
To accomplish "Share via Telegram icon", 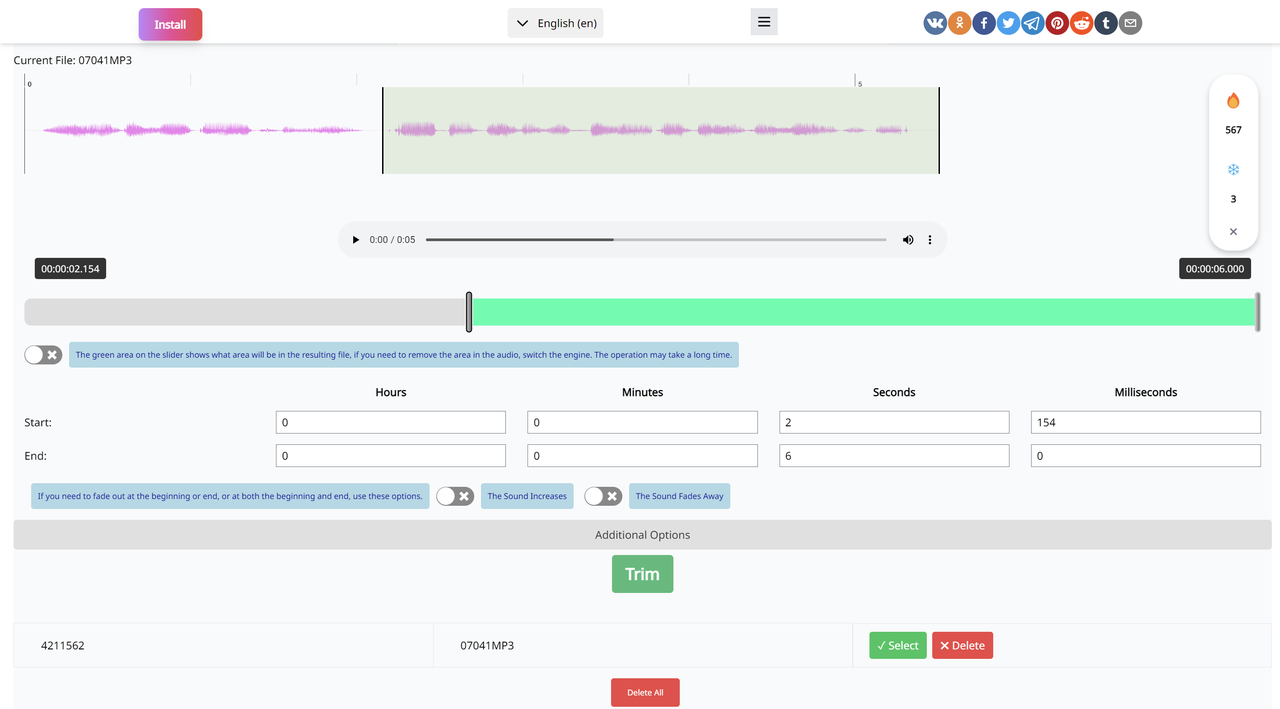I will point(1033,23).
